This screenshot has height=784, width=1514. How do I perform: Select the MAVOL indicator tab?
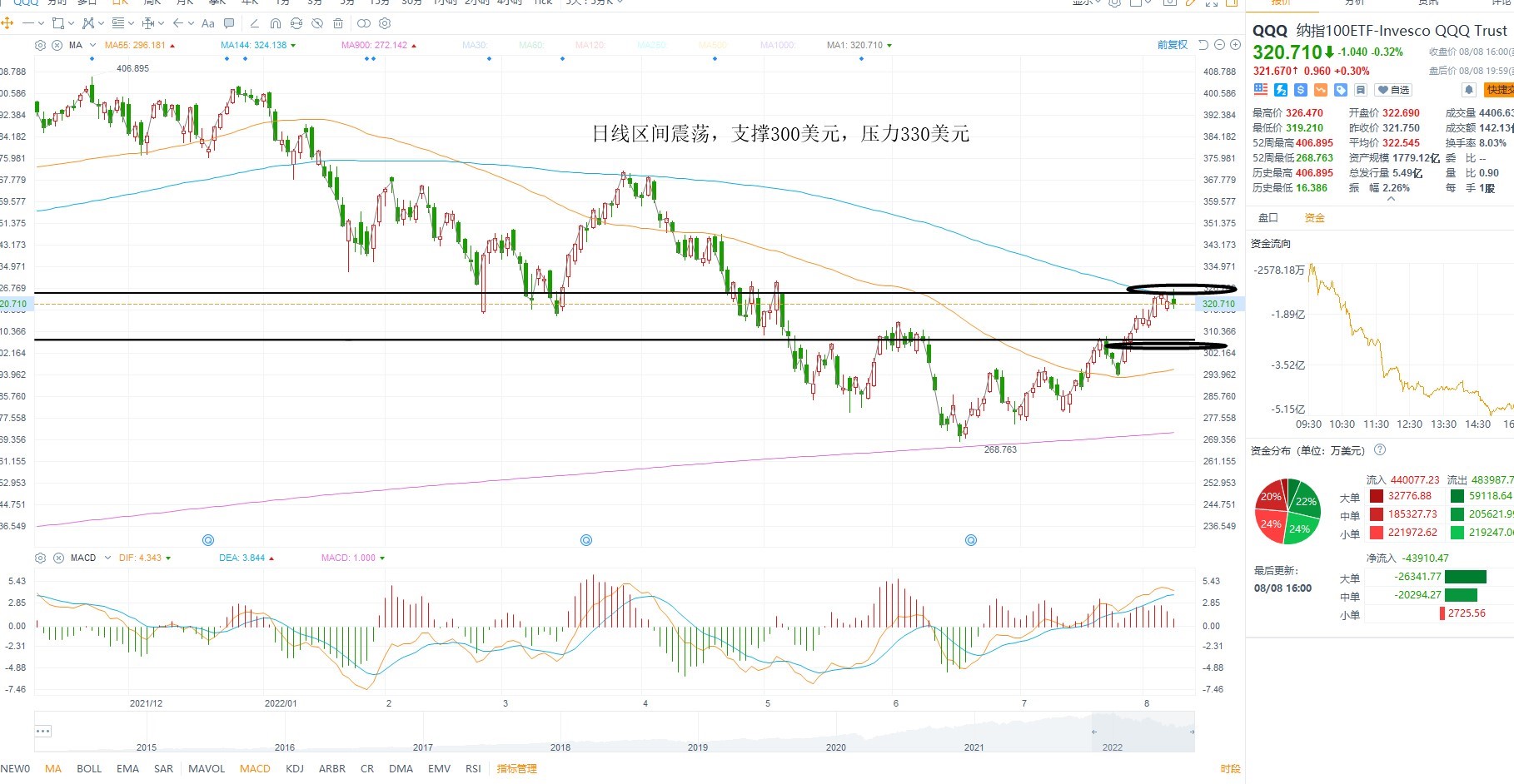coord(207,769)
